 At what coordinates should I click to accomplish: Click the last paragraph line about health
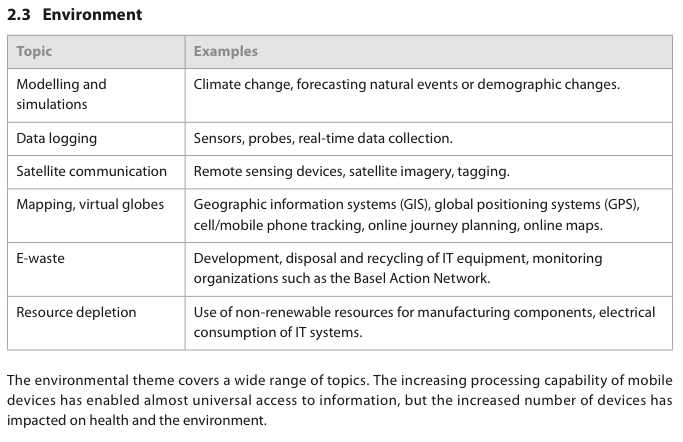coord(137,421)
